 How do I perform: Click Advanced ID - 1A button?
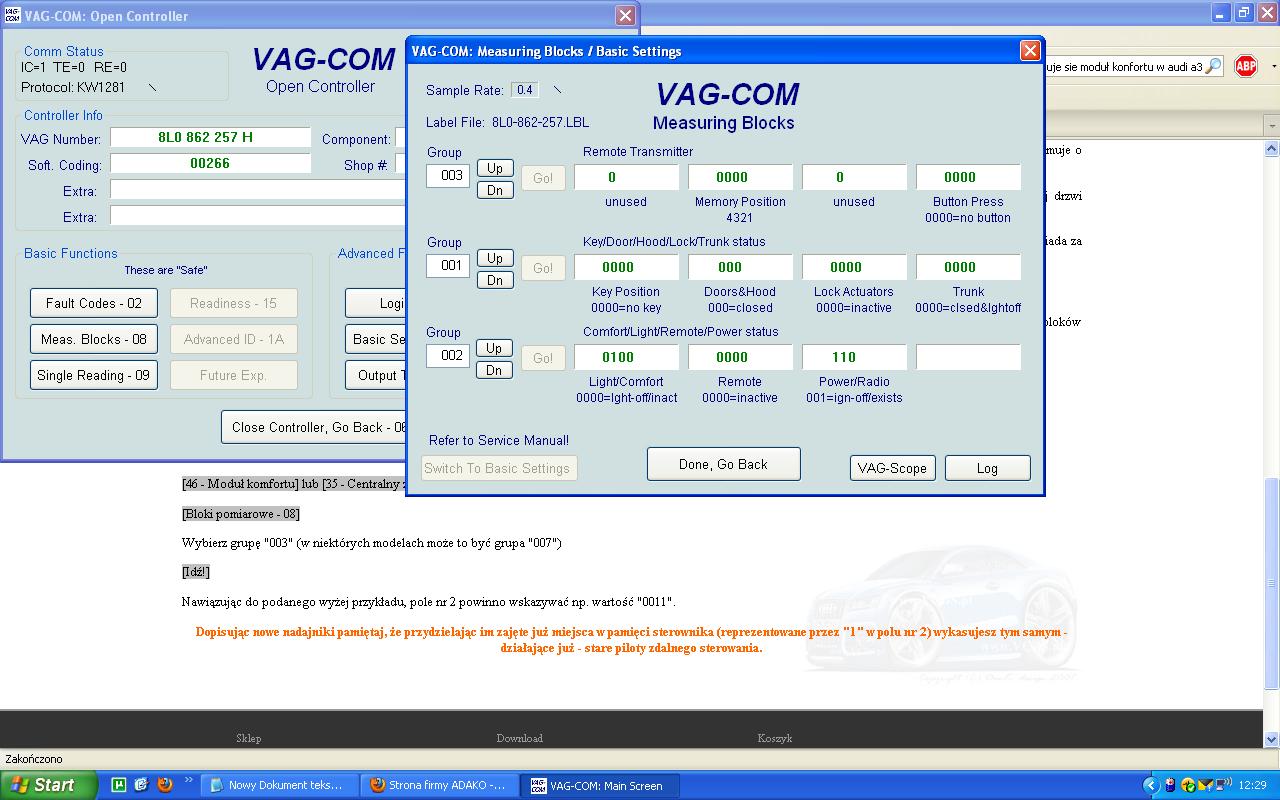(x=234, y=339)
